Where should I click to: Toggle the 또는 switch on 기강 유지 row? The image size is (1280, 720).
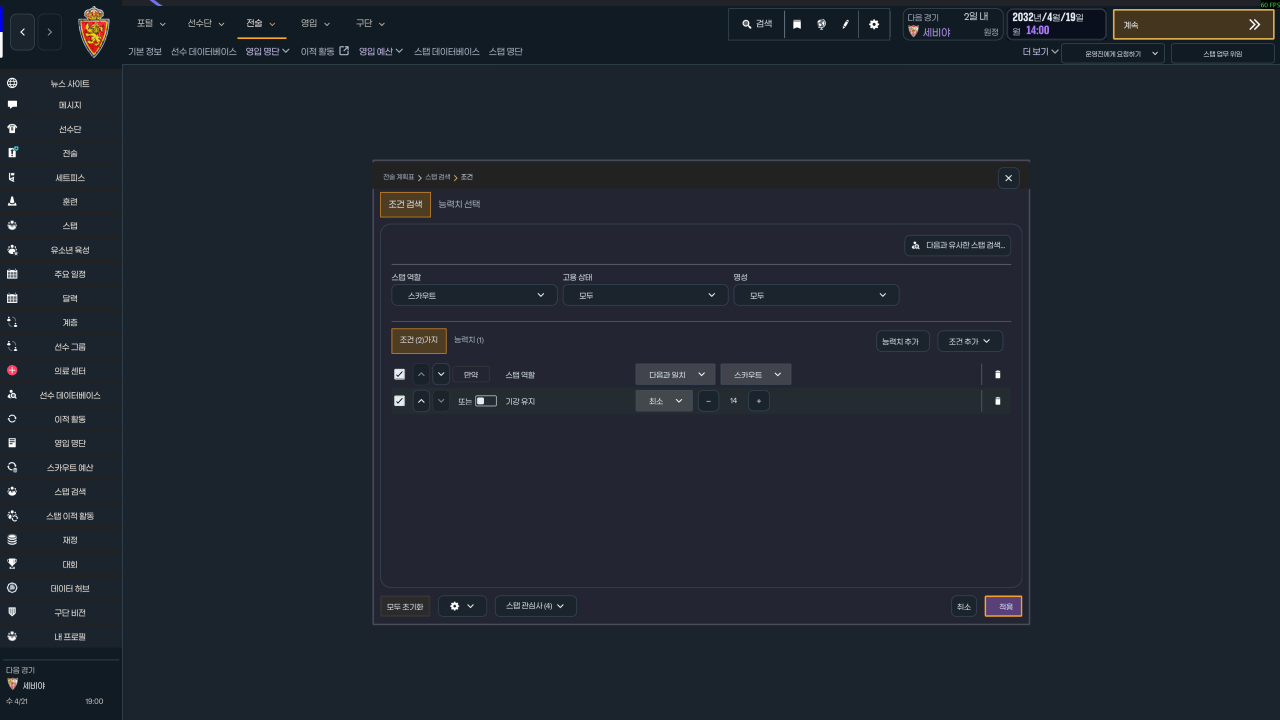tap(486, 401)
